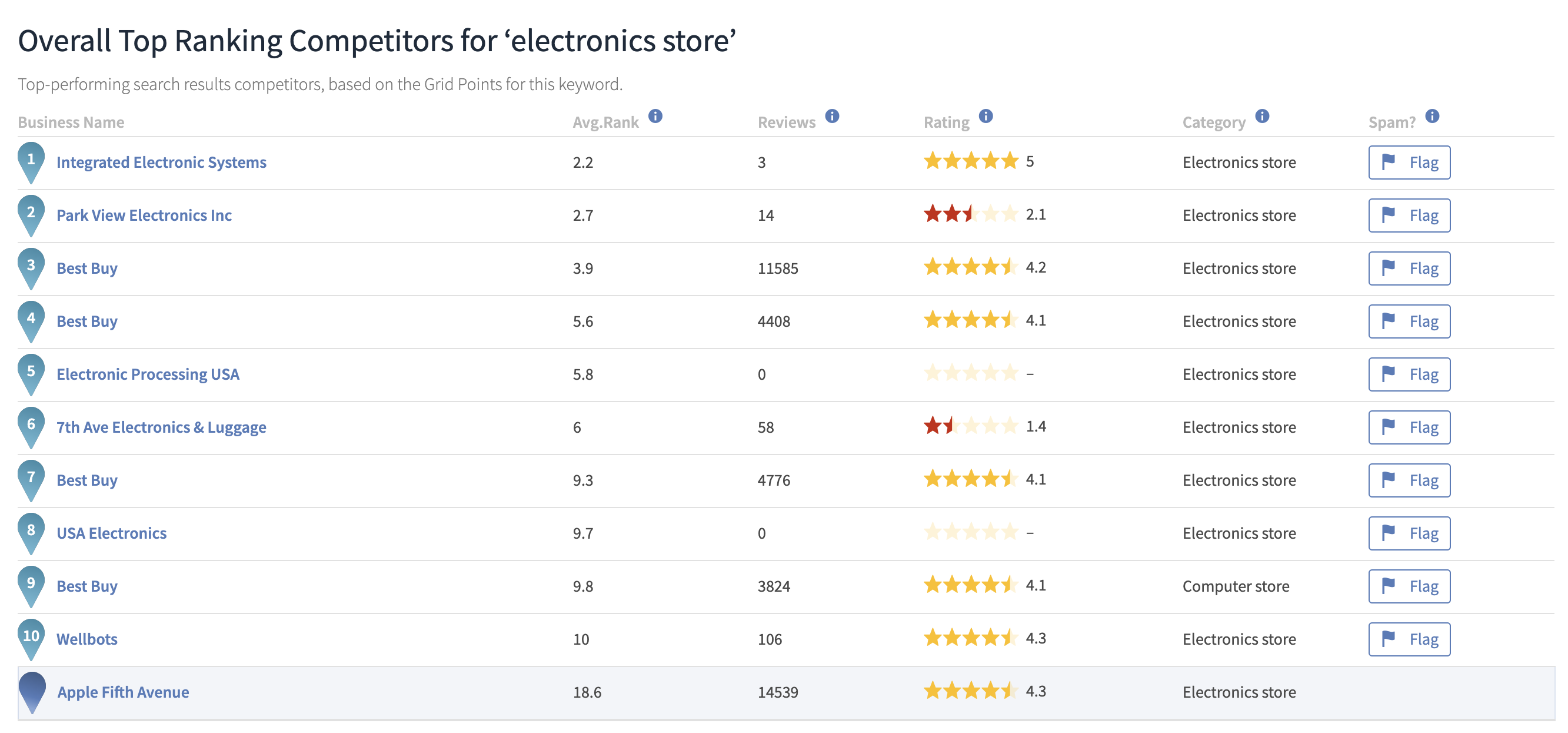Click the Apple Fifth Avenue pin icon
Image resolution: width=1568 pixels, height=733 pixels.
tap(32, 693)
